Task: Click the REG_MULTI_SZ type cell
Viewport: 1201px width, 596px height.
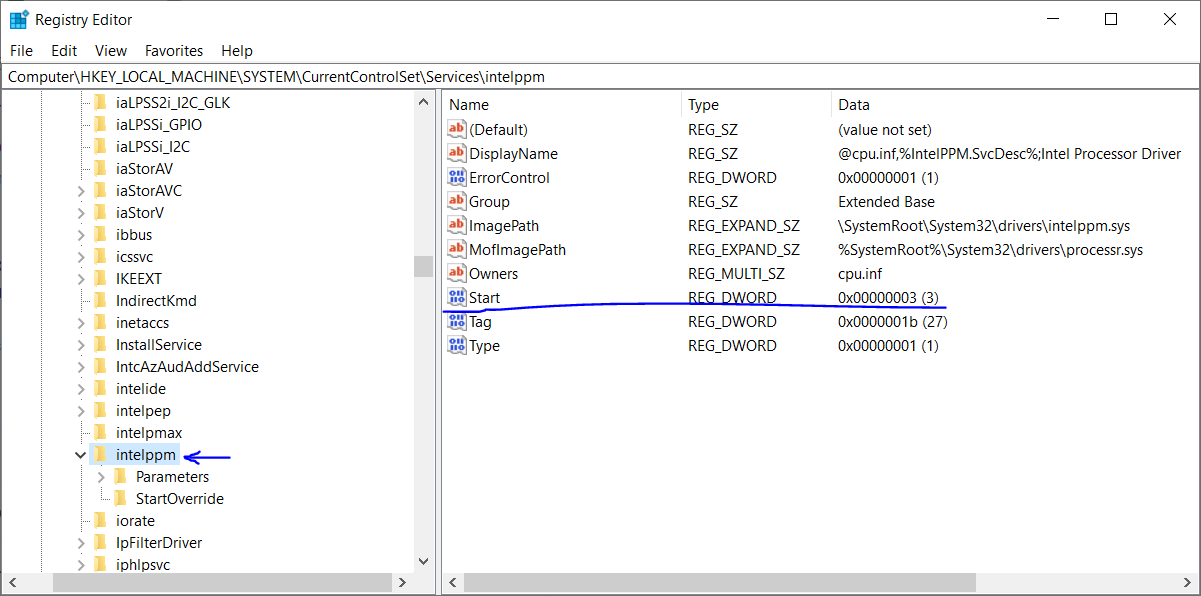Action: tap(736, 273)
